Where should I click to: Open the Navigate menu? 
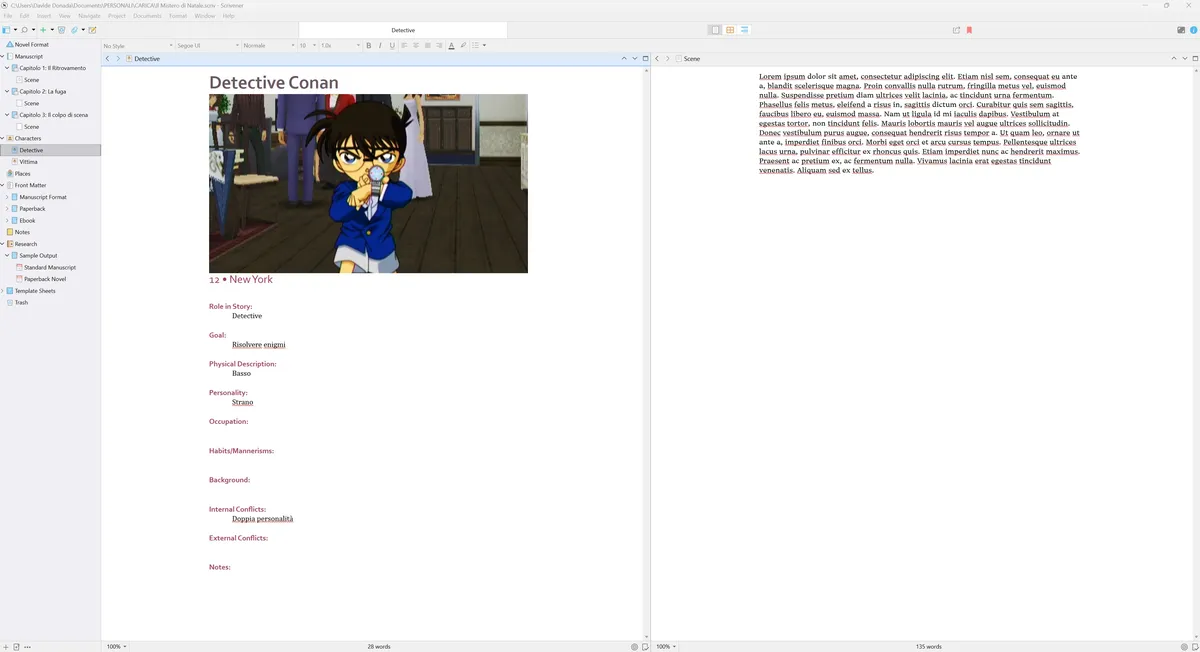[x=89, y=16]
